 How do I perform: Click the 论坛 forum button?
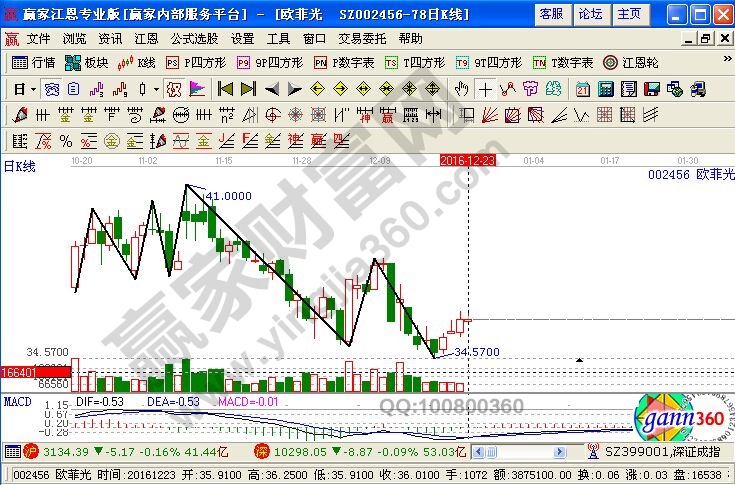pos(590,13)
